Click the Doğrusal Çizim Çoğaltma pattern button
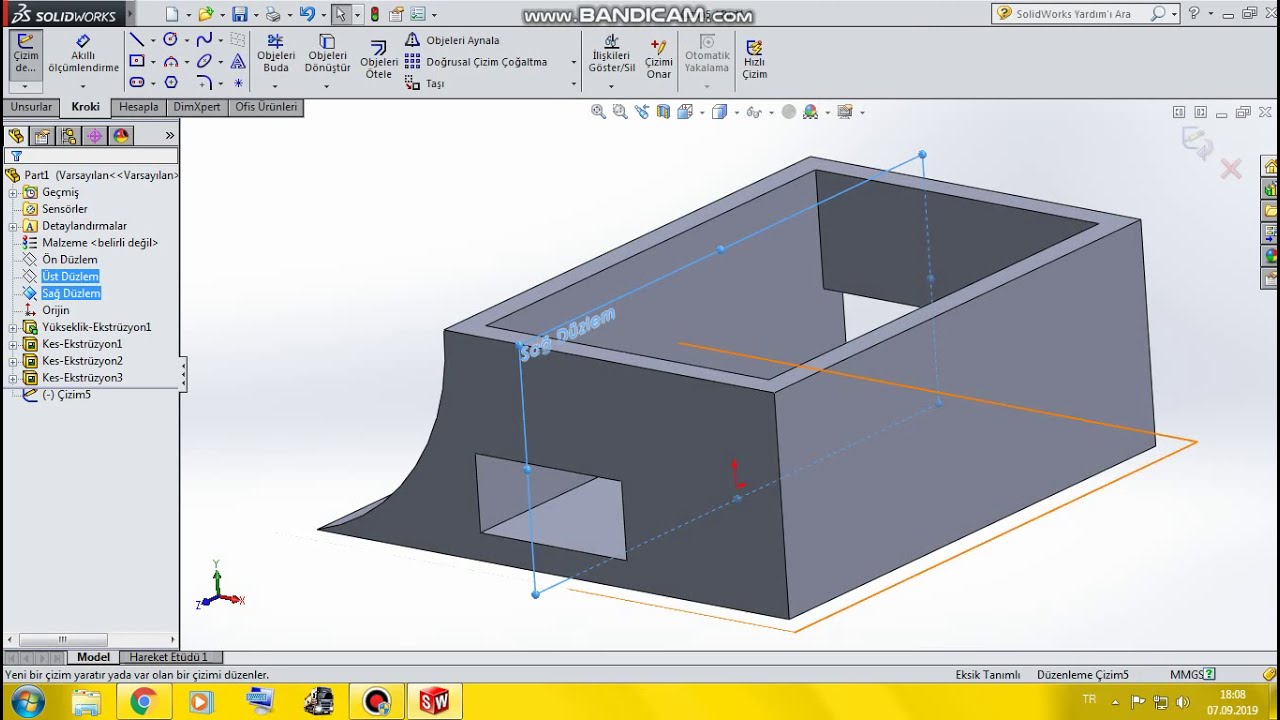1280x720 pixels. coord(476,62)
